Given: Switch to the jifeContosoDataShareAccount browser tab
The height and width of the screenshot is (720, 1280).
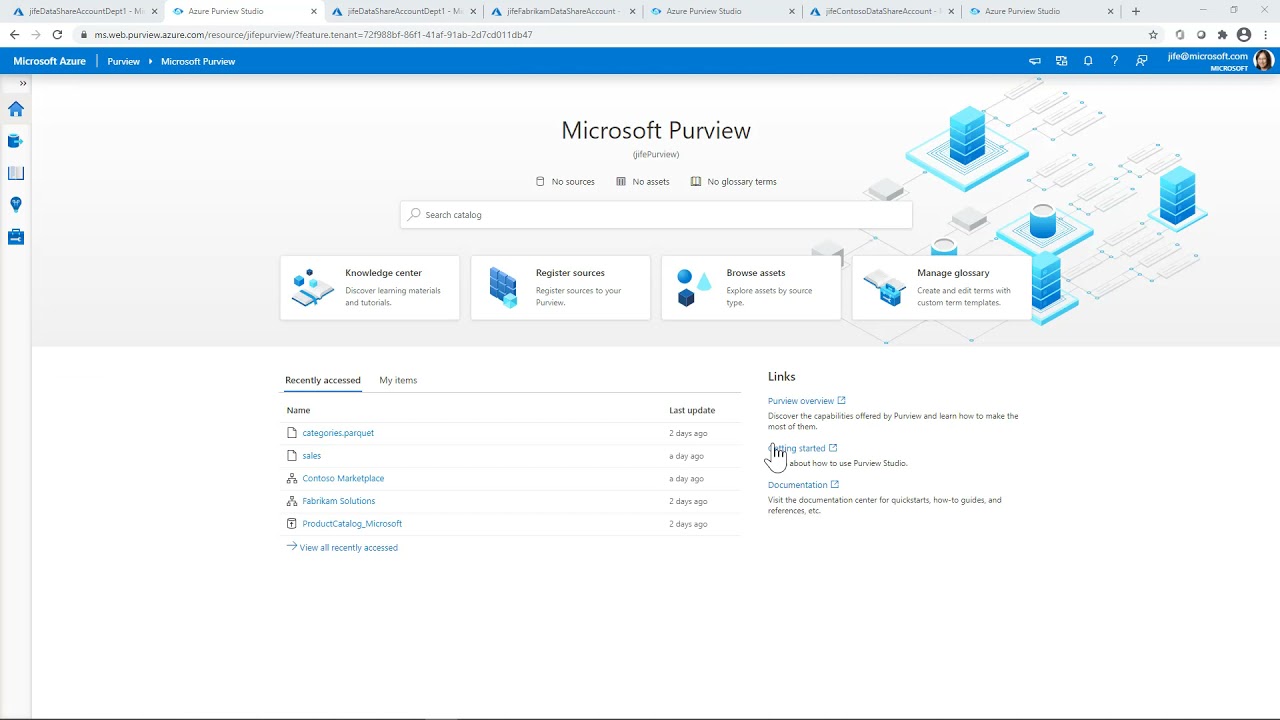Looking at the screenshot, I should [882, 11].
